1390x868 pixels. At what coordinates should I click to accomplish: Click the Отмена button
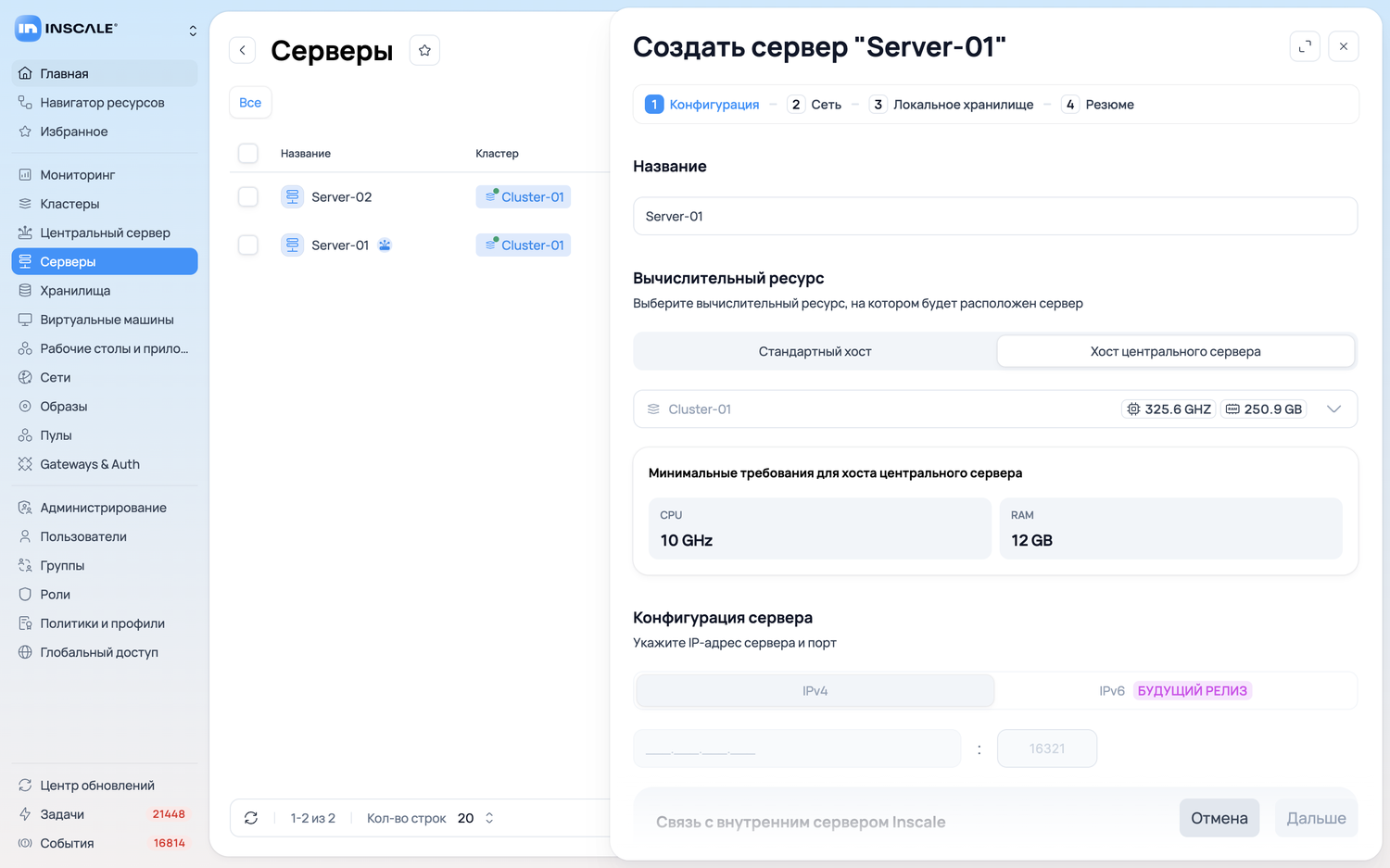(x=1219, y=818)
